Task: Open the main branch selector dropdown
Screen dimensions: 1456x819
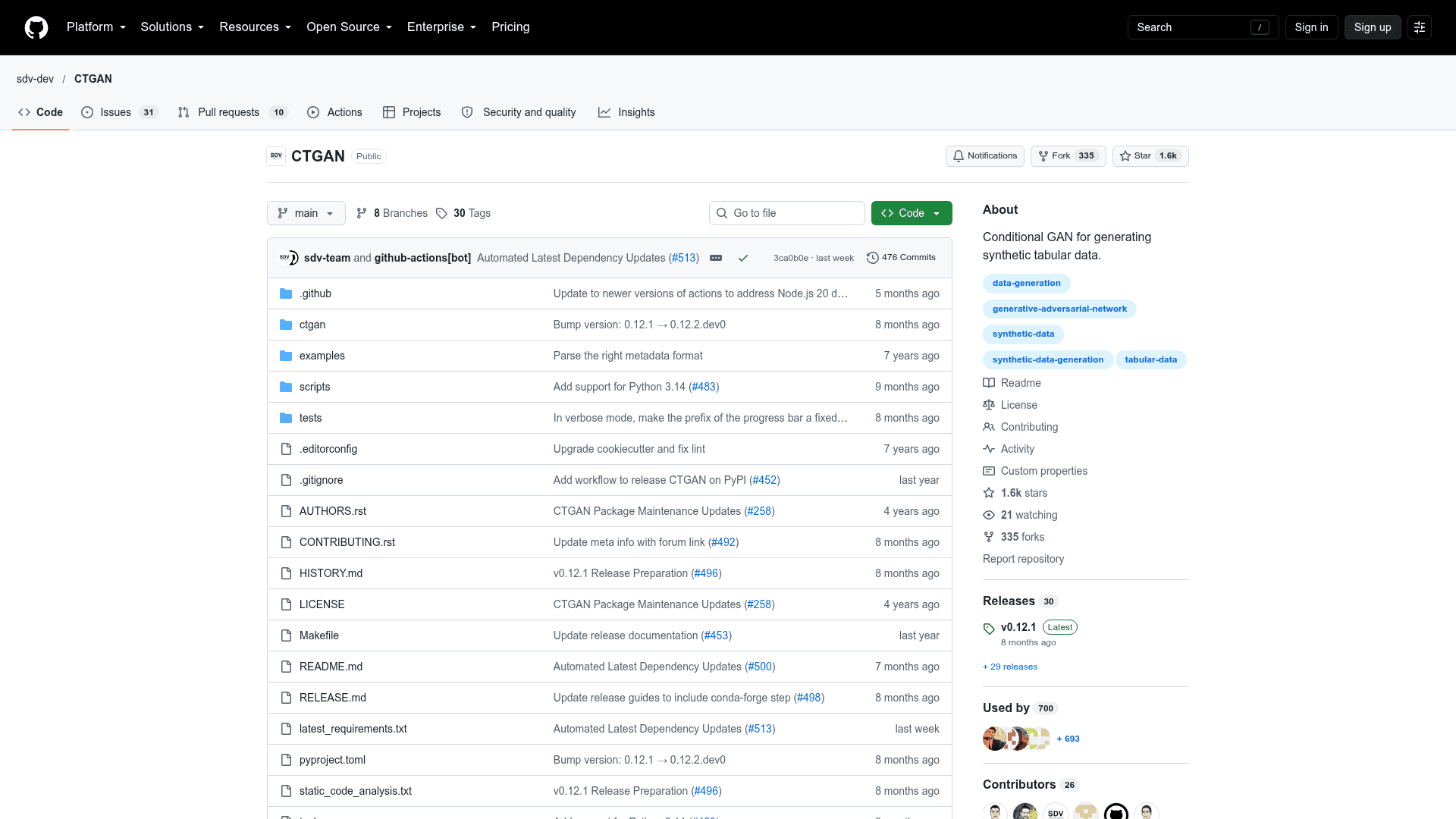Action: tap(306, 213)
